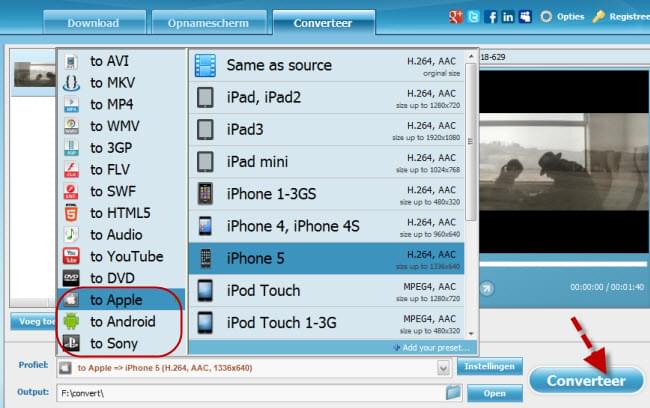The height and width of the screenshot is (408, 650).
Task: Select the to HTML5 shield icon
Action: click(71, 213)
